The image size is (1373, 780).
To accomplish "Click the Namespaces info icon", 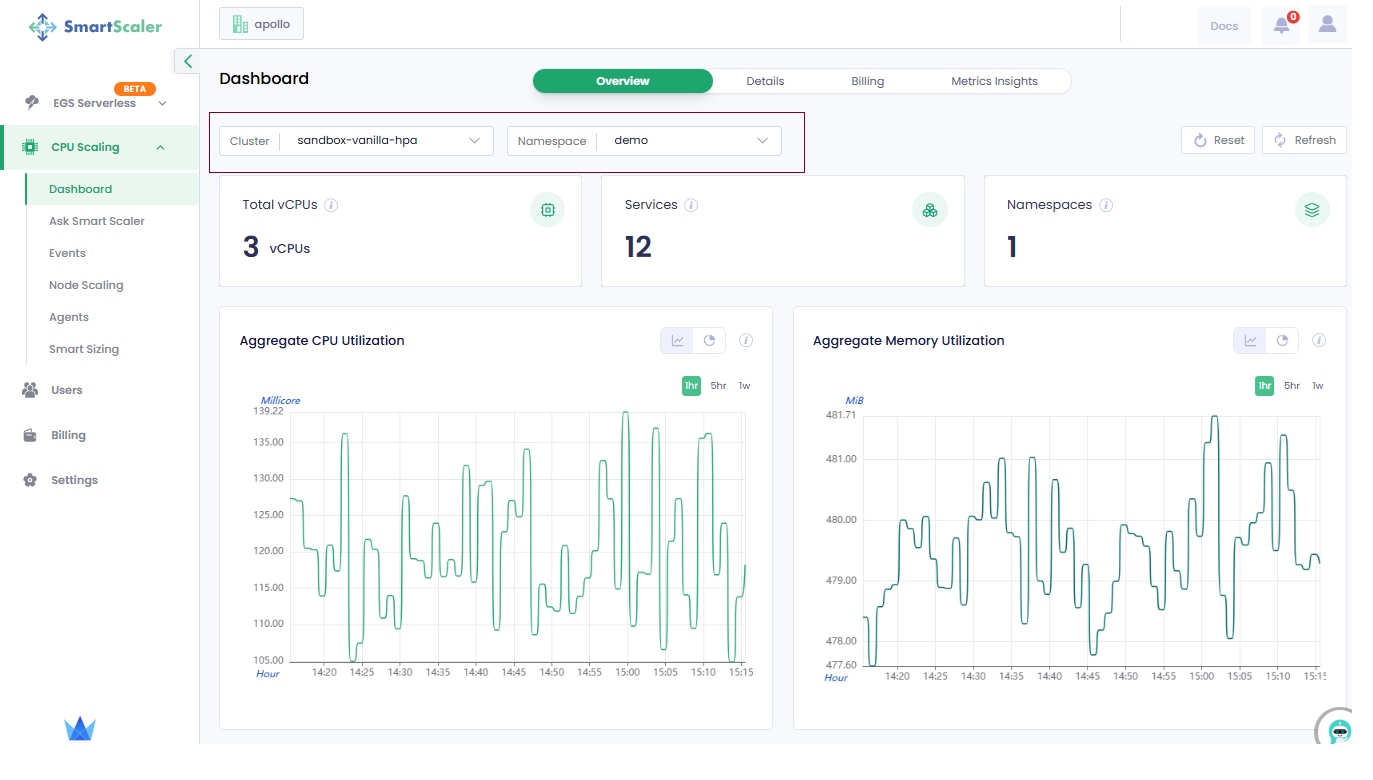I will point(1106,205).
